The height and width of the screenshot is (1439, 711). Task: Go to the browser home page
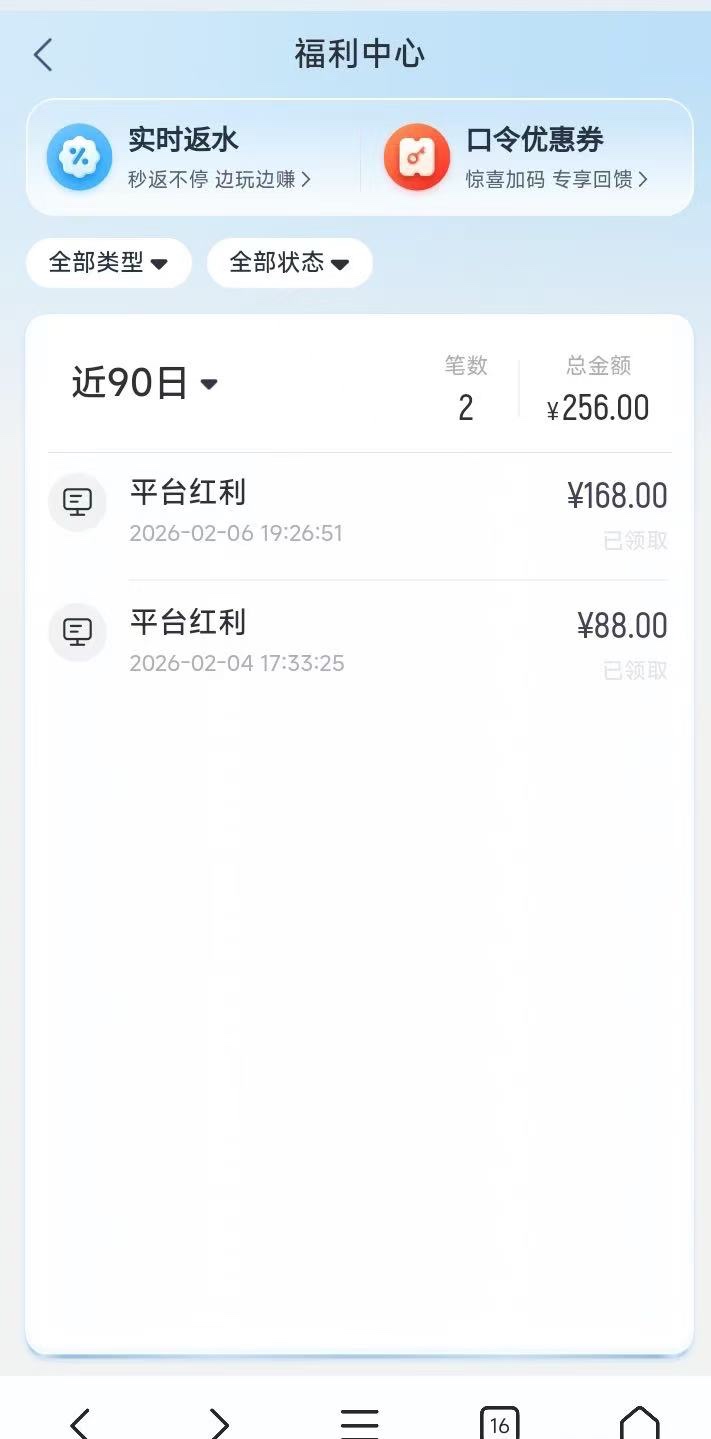(639, 1422)
